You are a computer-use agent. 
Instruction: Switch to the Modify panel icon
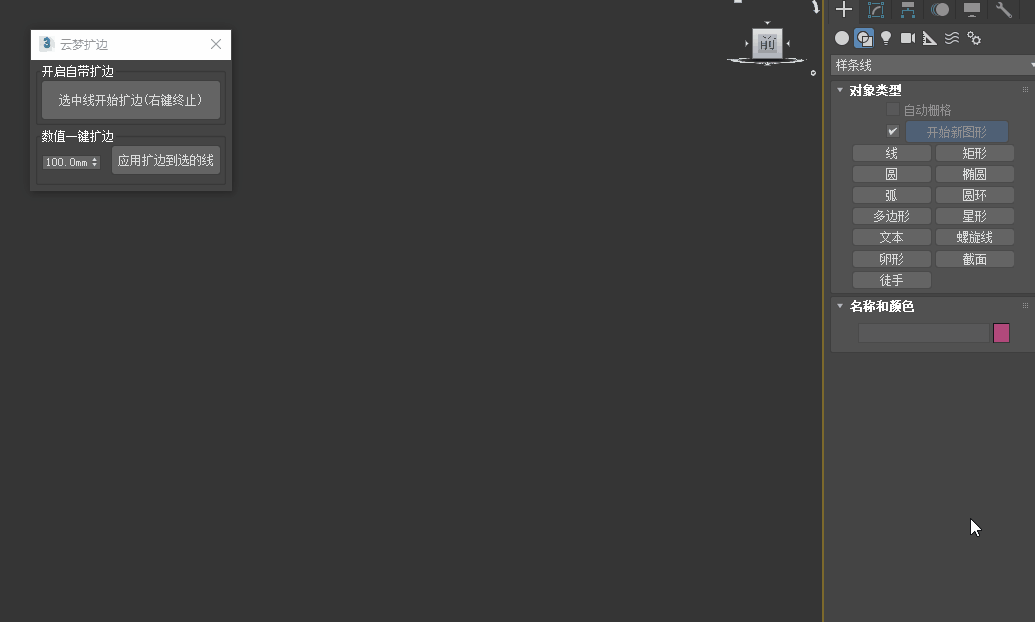(876, 9)
